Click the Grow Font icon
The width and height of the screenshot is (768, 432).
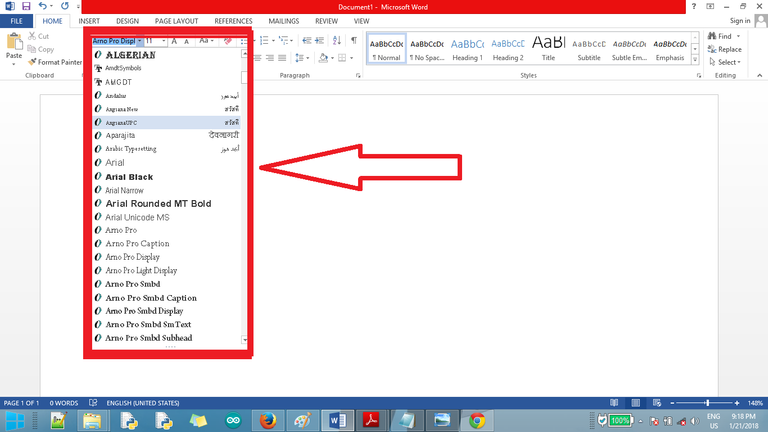click(x=173, y=41)
